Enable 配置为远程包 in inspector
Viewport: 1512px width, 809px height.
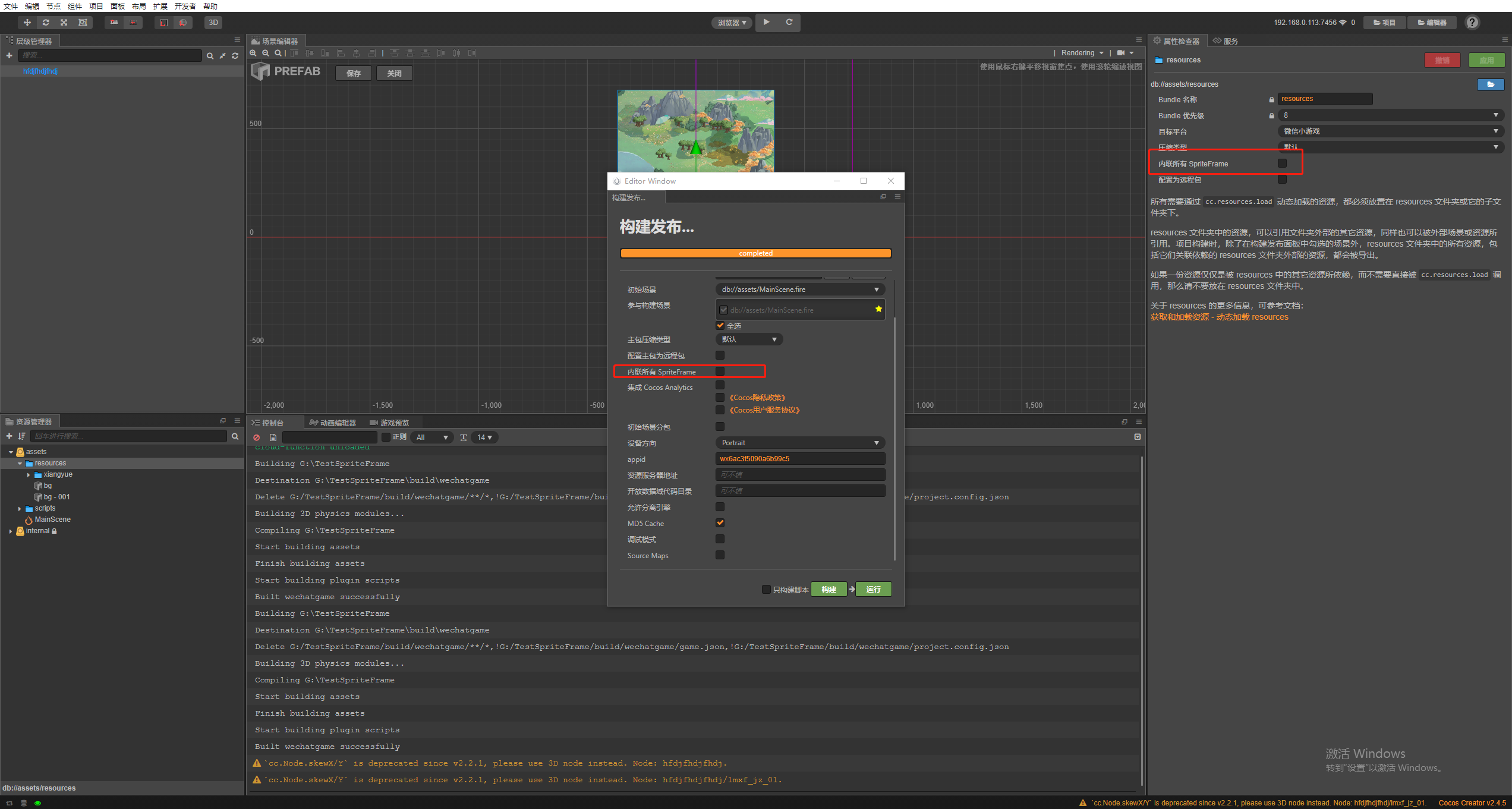coord(1282,180)
